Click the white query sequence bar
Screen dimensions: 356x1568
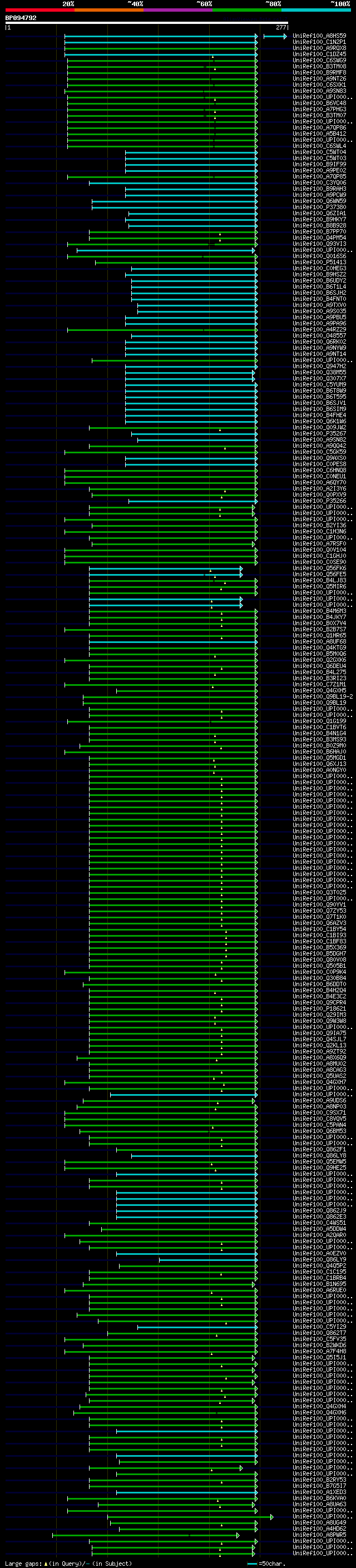click(147, 23)
